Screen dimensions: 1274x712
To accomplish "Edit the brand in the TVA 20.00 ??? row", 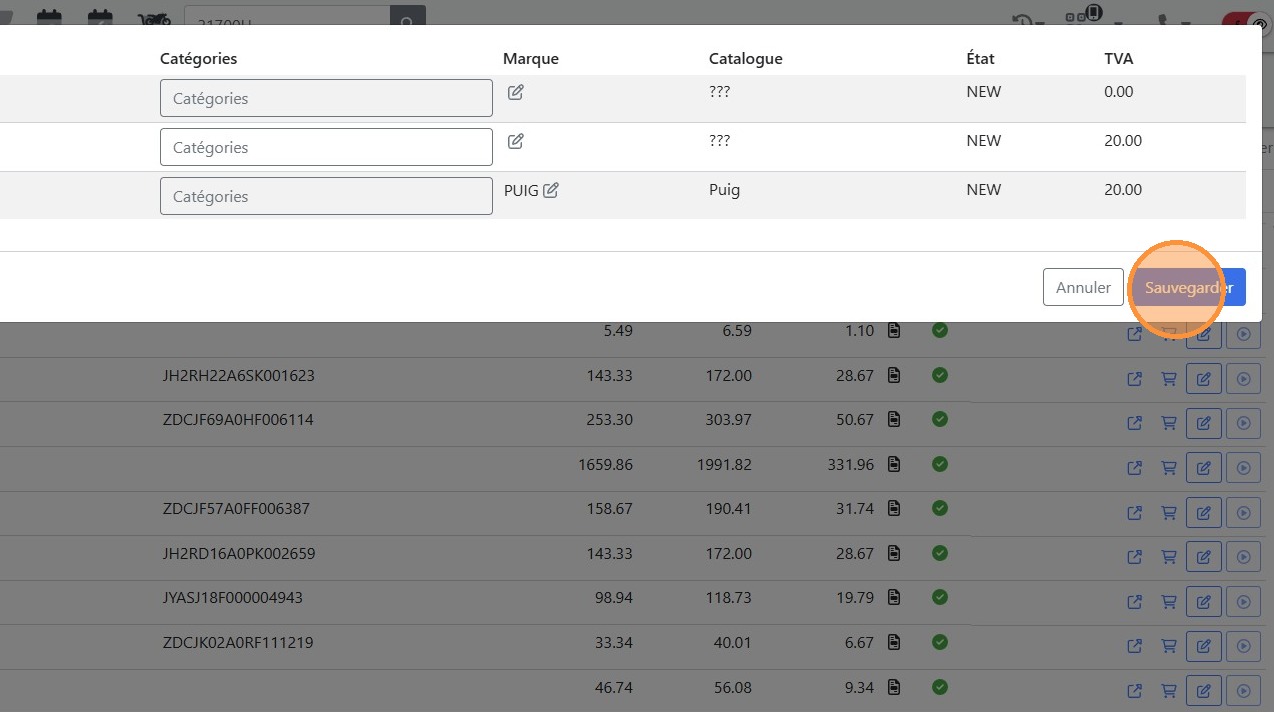I will click(515, 141).
